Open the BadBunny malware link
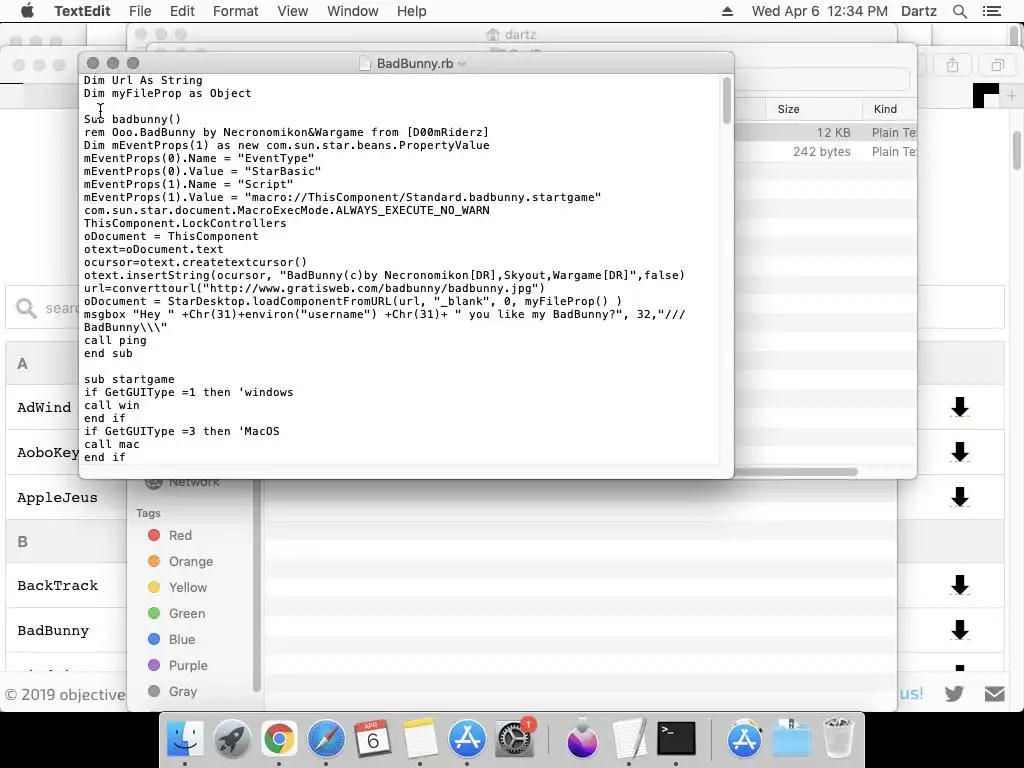The width and height of the screenshot is (1024, 768). pyautogui.click(x=53, y=631)
